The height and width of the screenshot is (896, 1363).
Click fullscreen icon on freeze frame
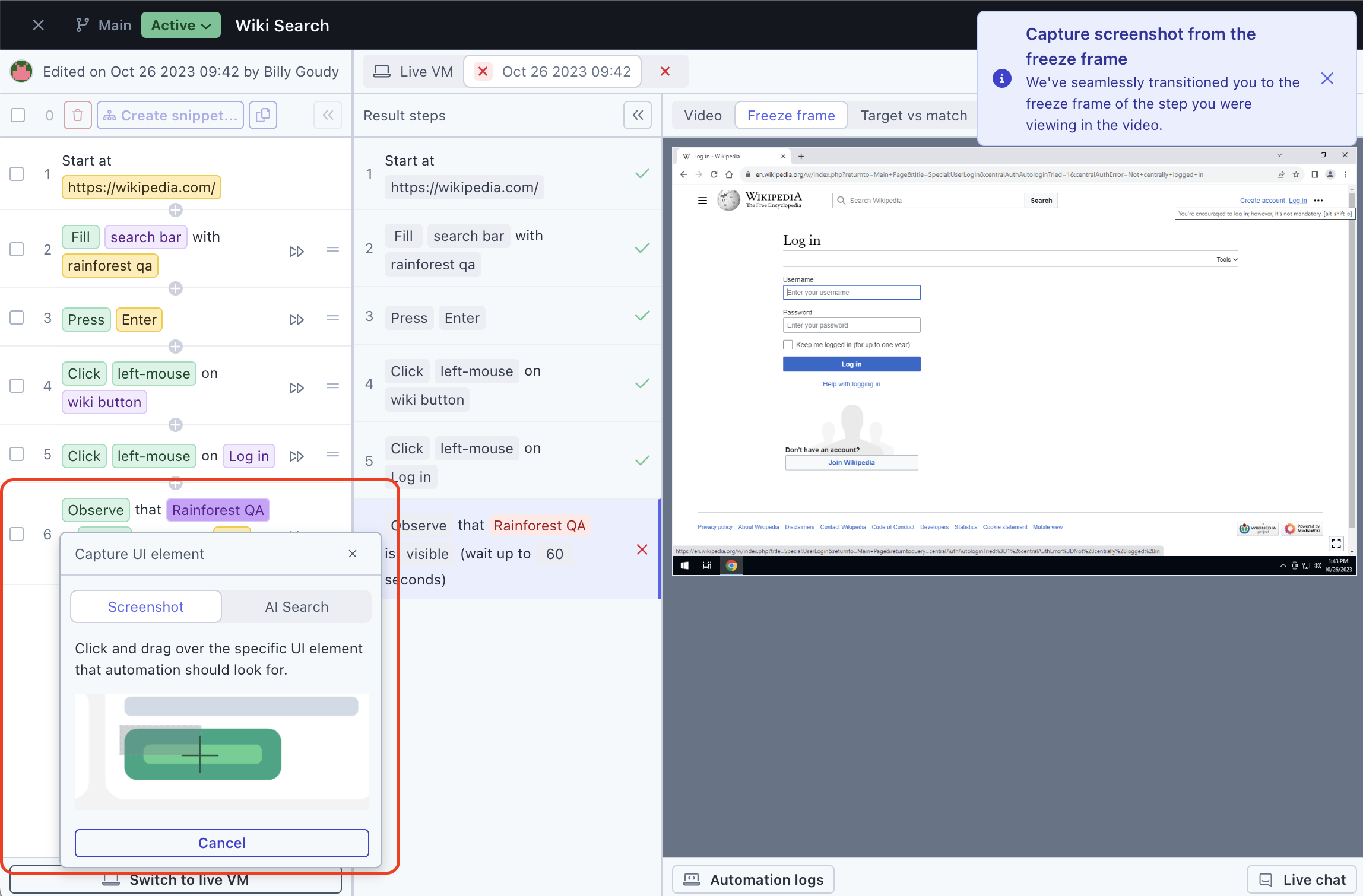pos(1336,544)
